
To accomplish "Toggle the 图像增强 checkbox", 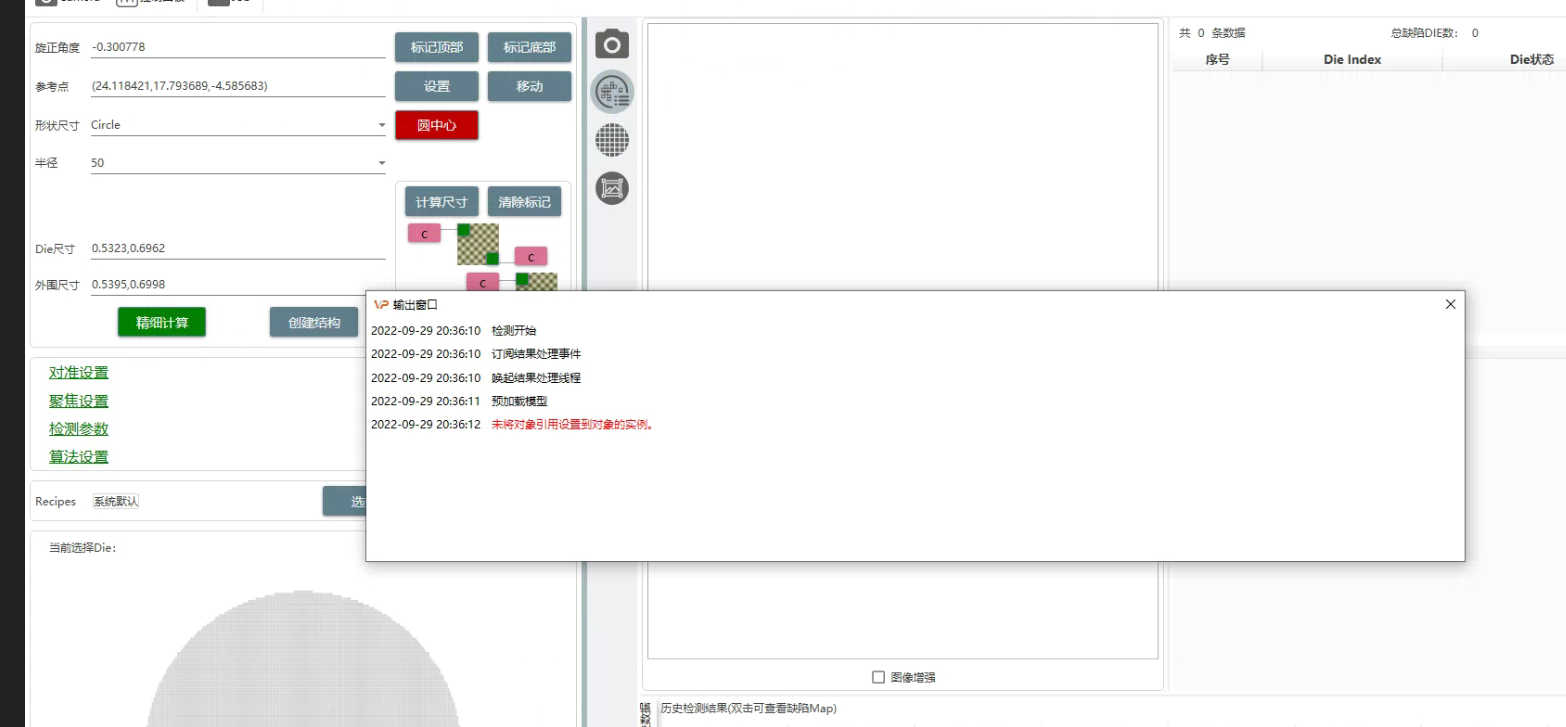I will pyautogui.click(x=879, y=677).
